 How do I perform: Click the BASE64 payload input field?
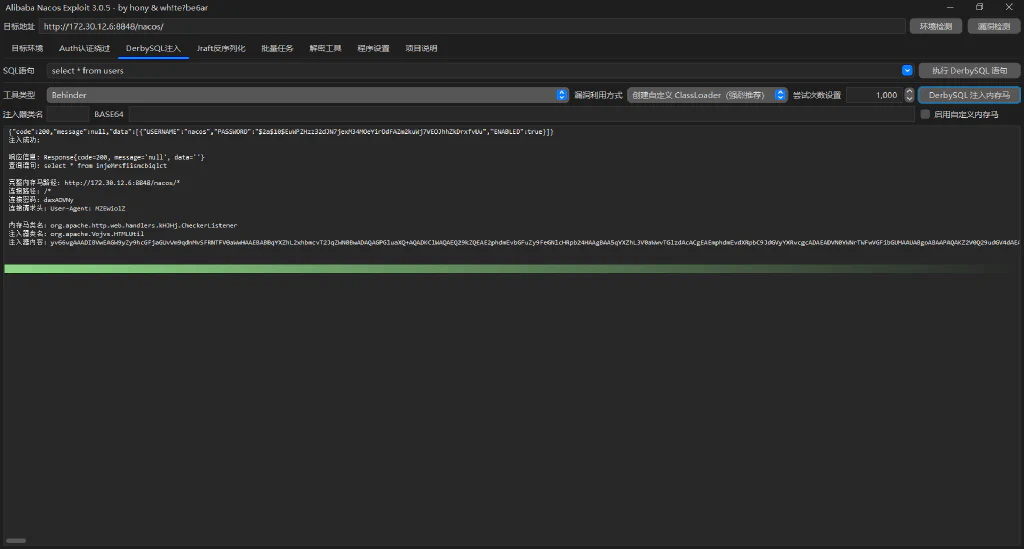click(521, 114)
